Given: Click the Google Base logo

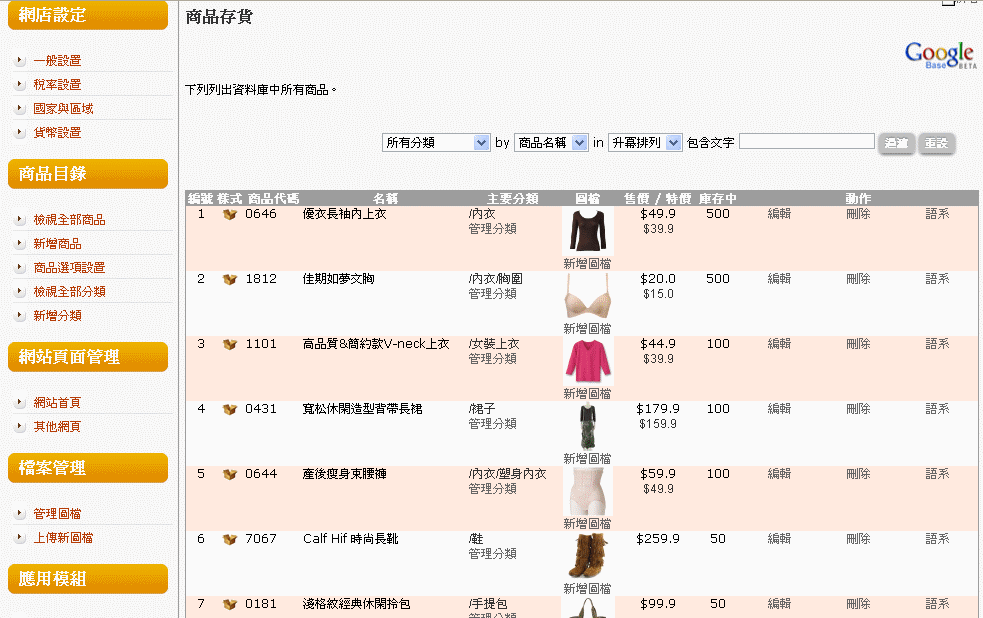Looking at the screenshot, I should (939, 55).
